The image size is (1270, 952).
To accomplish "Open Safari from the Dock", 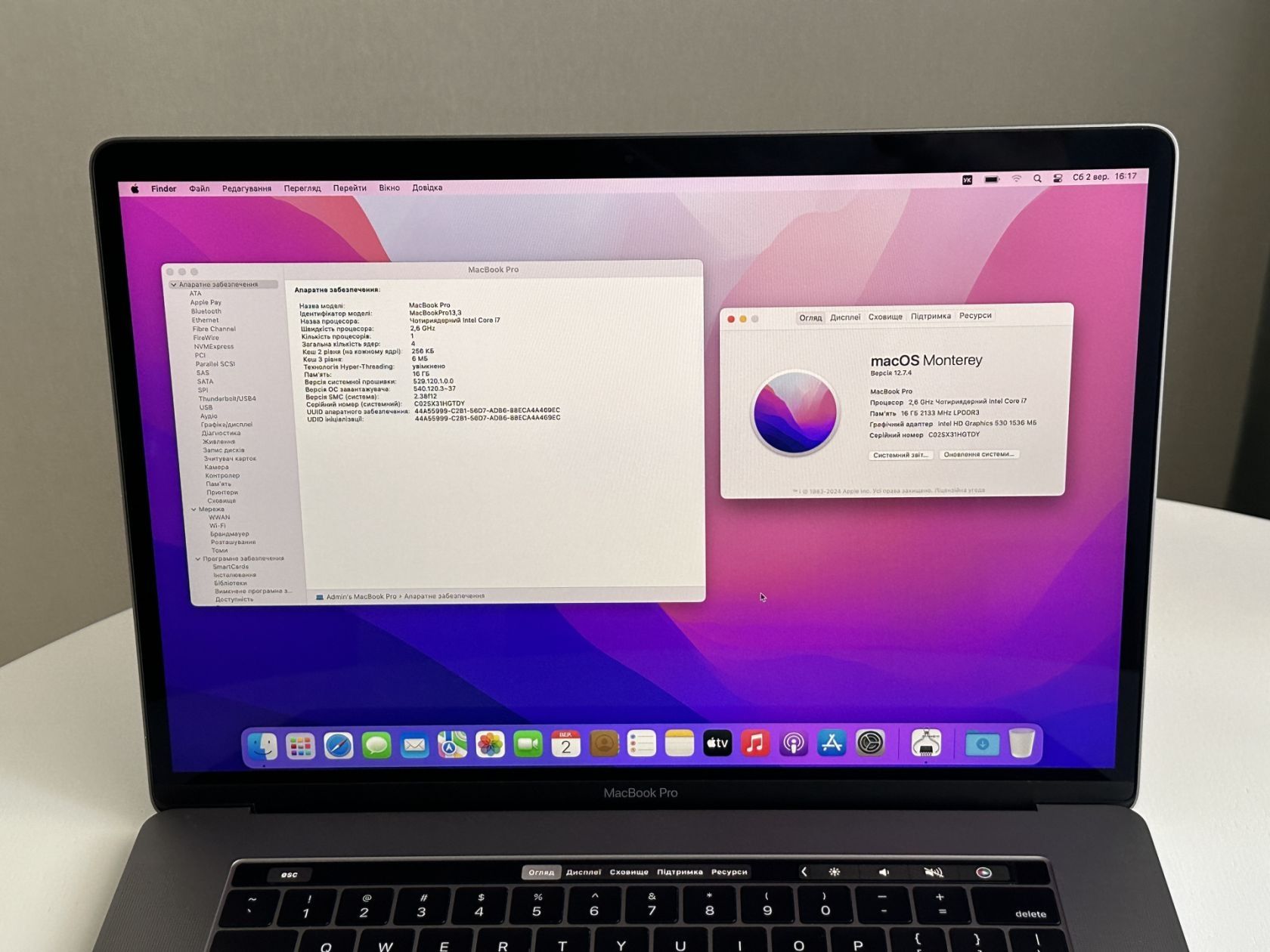I will point(338,746).
